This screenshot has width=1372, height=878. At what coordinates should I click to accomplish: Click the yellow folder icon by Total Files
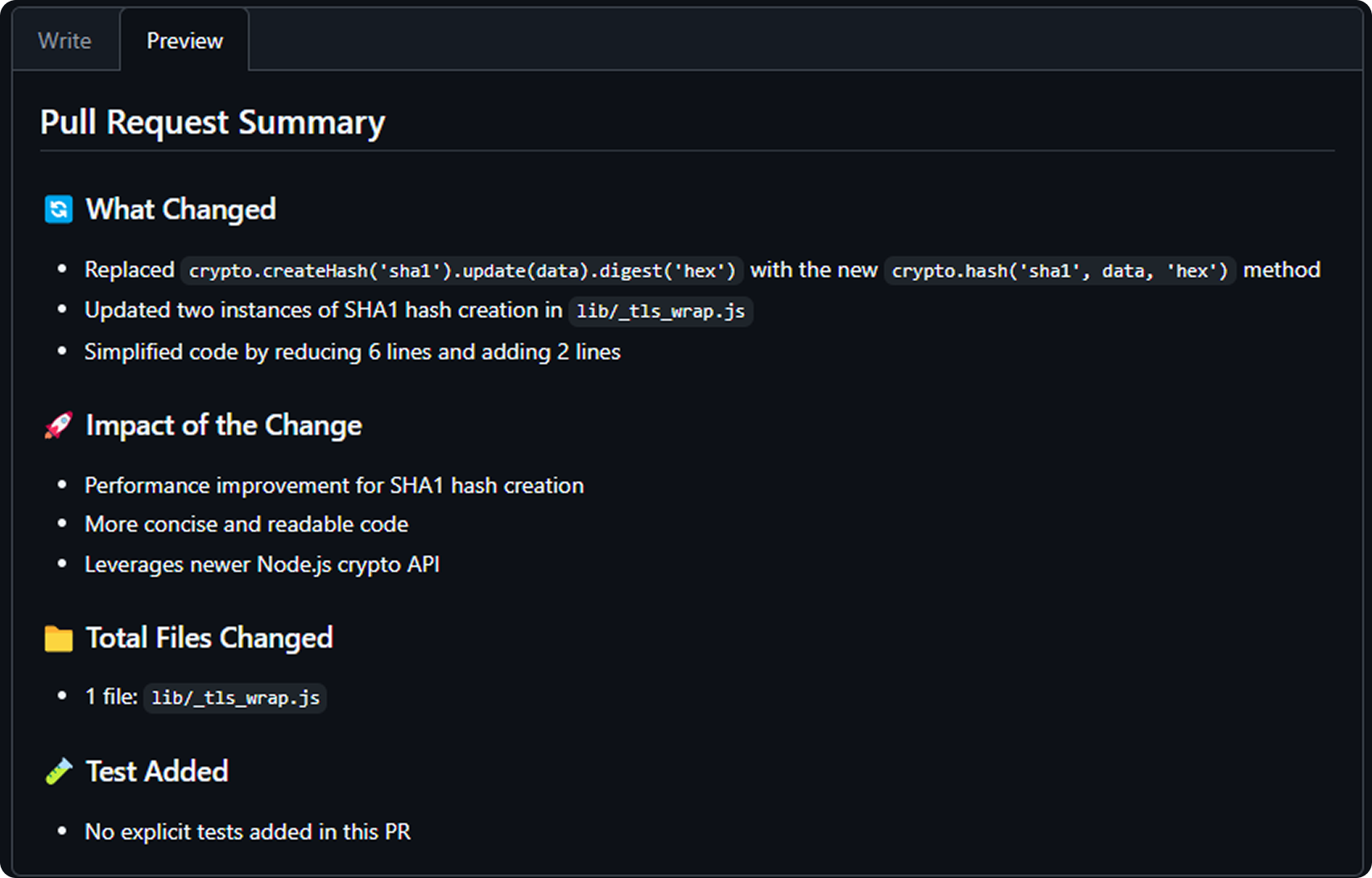[58, 638]
